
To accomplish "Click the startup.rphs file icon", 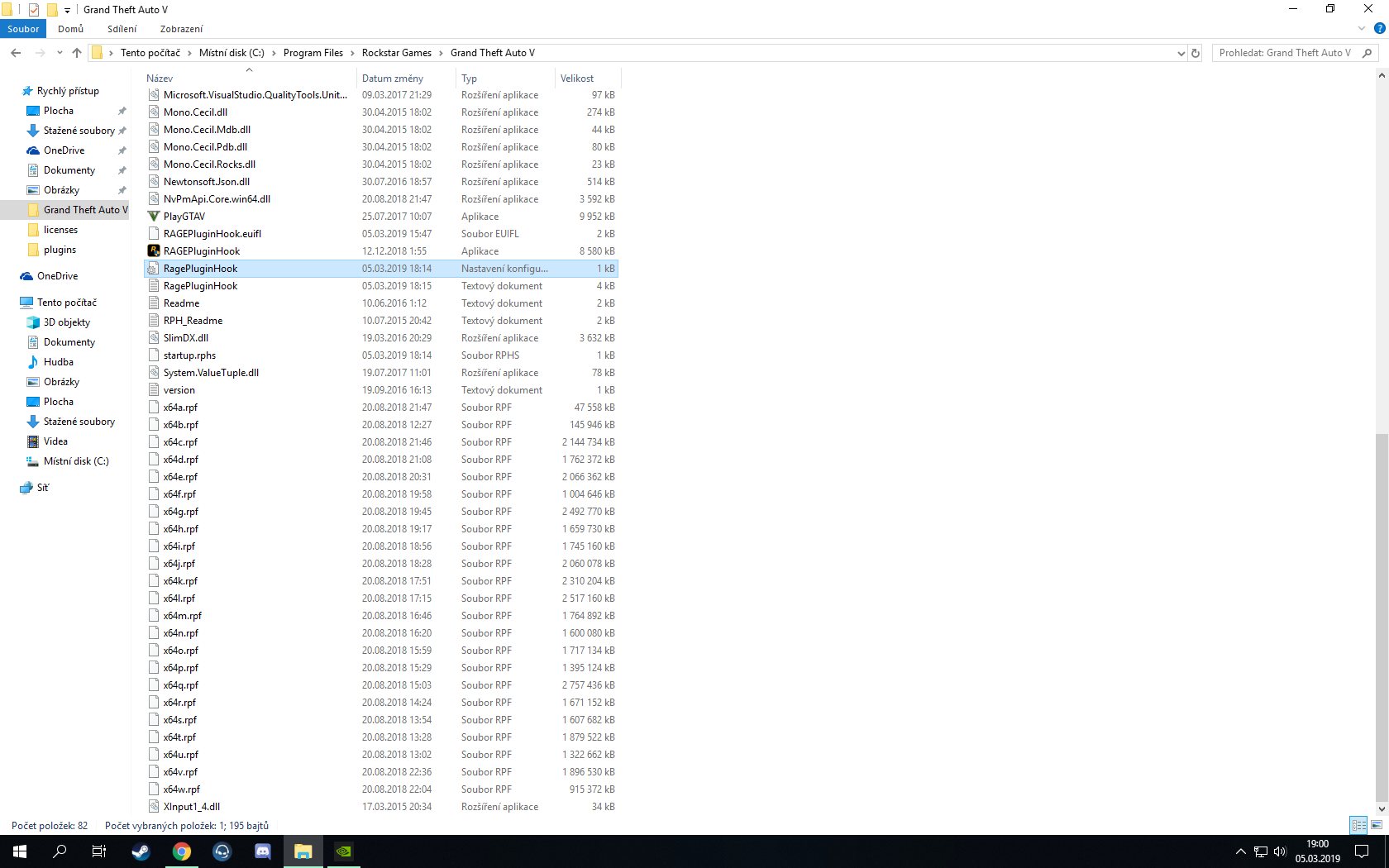I will tap(154, 355).
